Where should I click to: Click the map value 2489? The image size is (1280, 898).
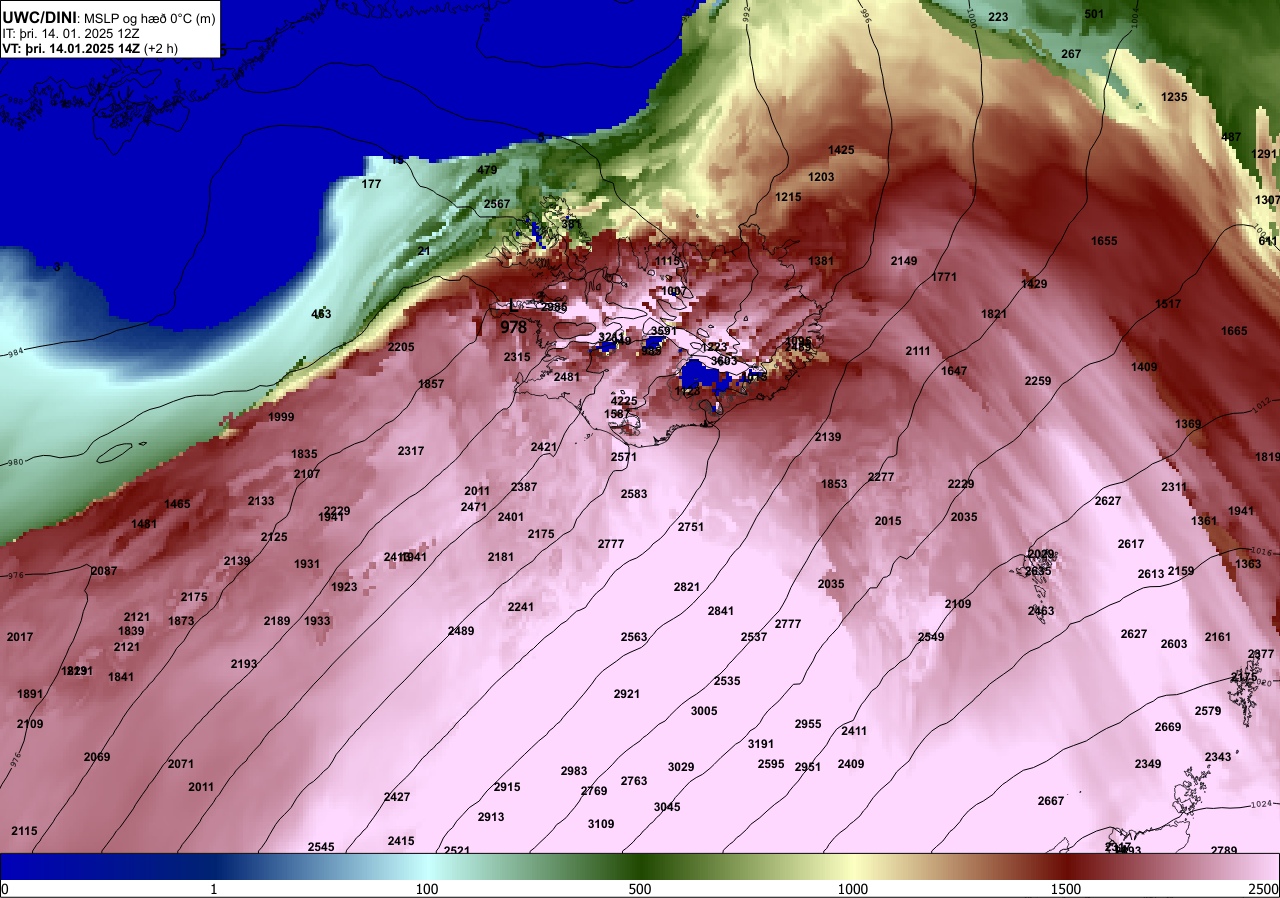point(461,631)
